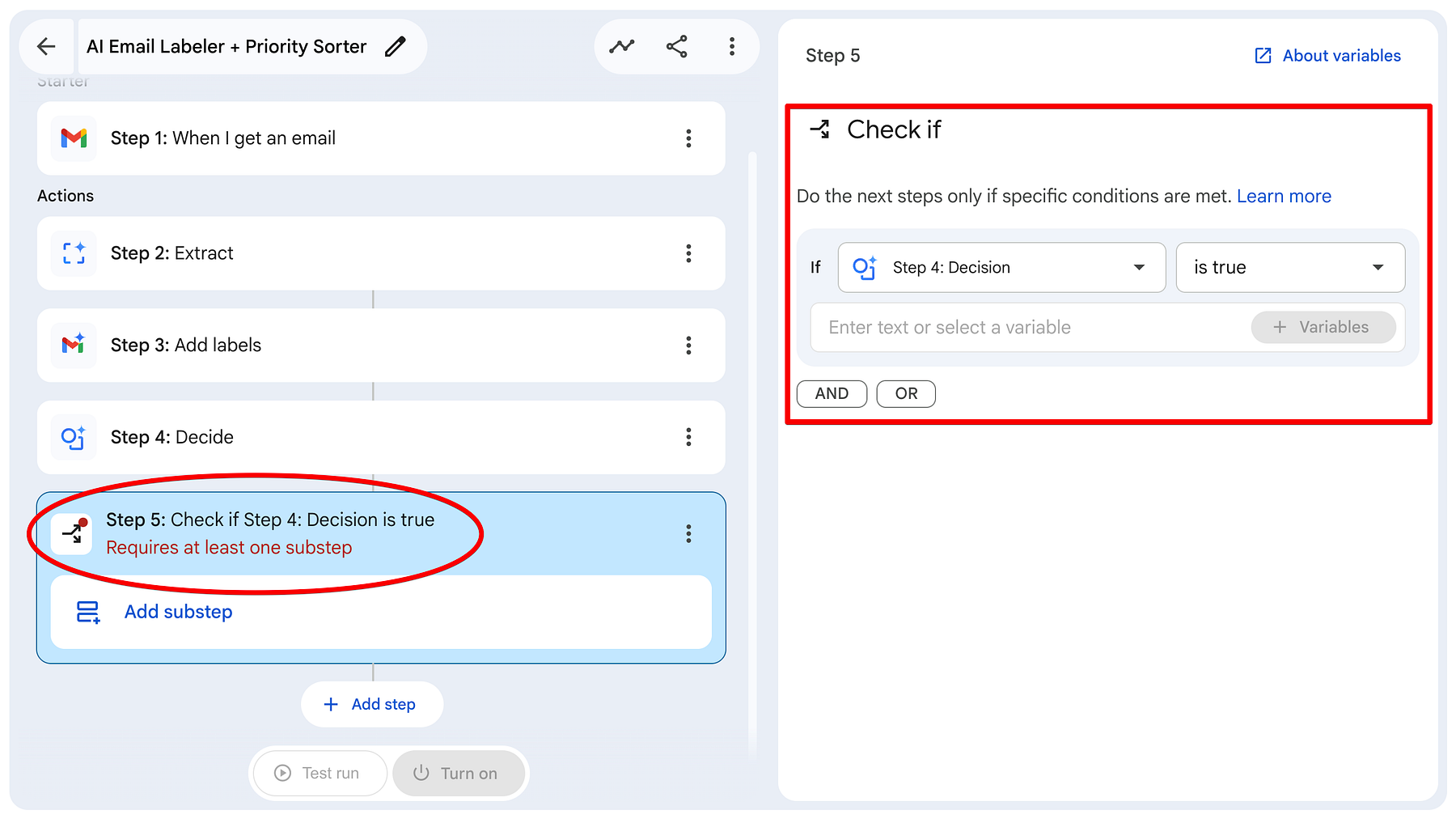Click the Test run button
This screenshot has width=1456, height=823.
pos(320,773)
